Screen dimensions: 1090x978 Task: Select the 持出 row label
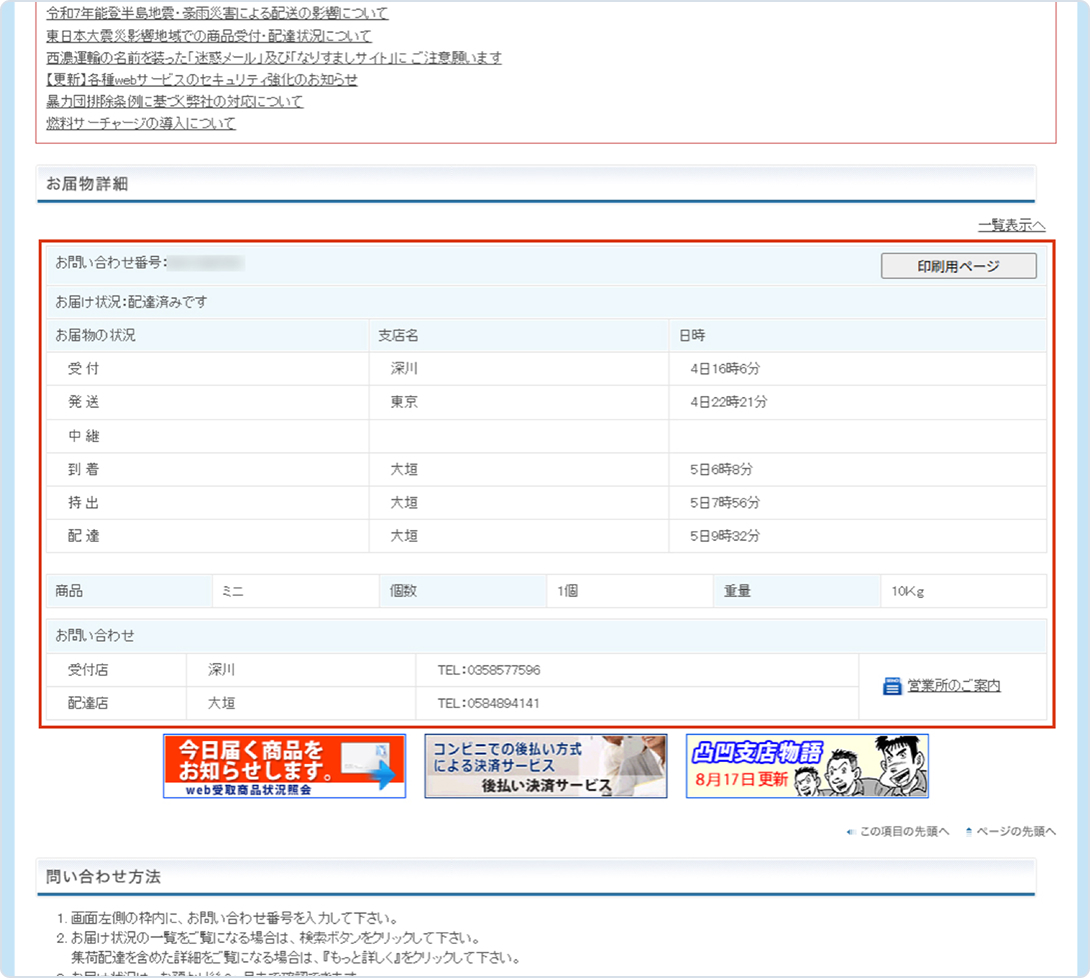pyautogui.click(x=83, y=503)
